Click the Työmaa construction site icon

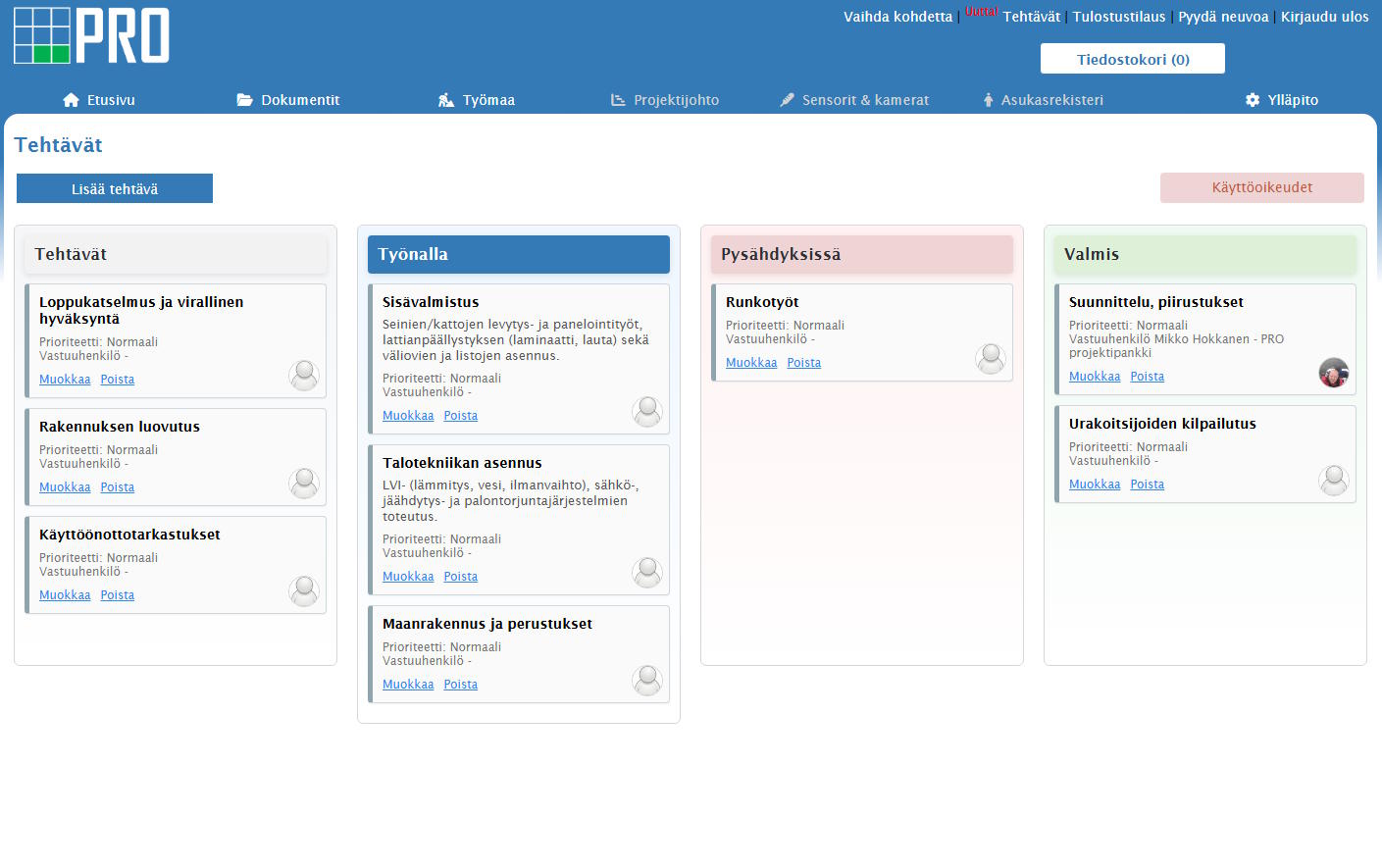tap(446, 100)
